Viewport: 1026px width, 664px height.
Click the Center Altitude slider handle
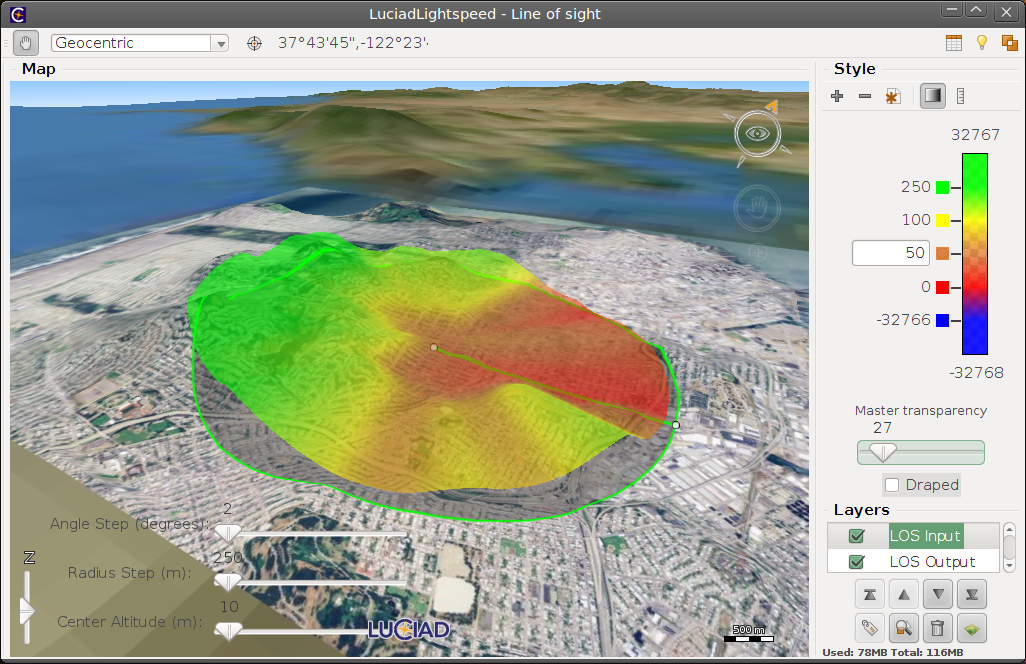(228, 631)
